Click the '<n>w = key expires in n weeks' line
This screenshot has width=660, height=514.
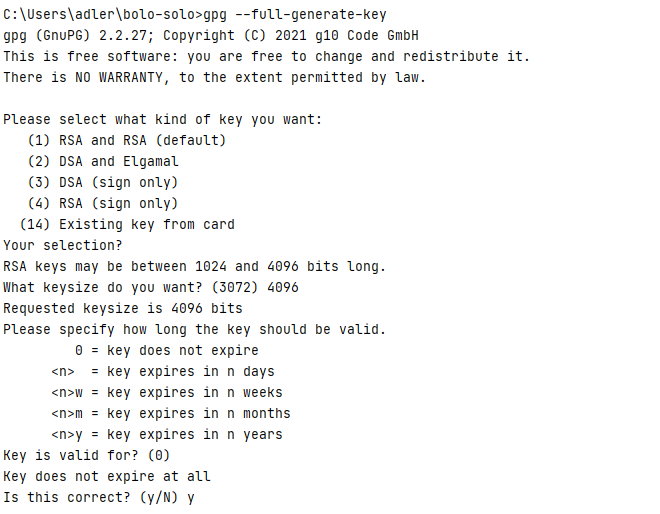[167, 393]
